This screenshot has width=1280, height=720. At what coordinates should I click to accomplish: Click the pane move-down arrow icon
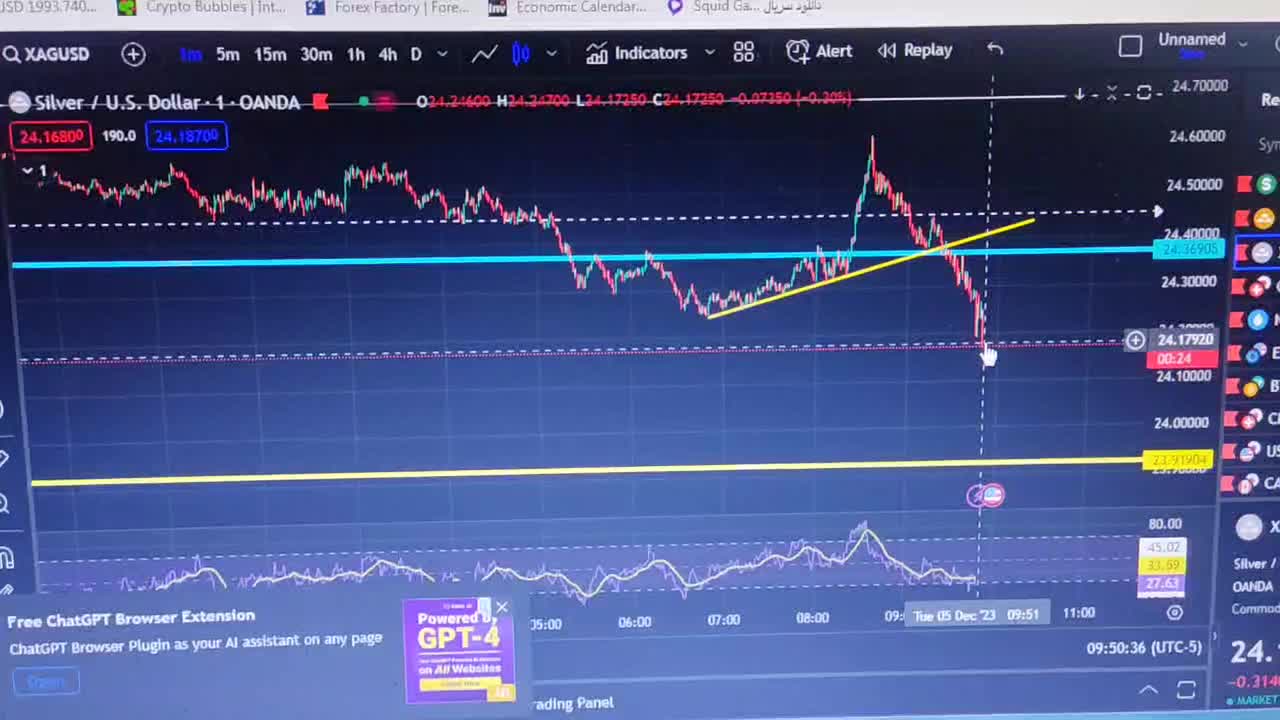click(1080, 94)
